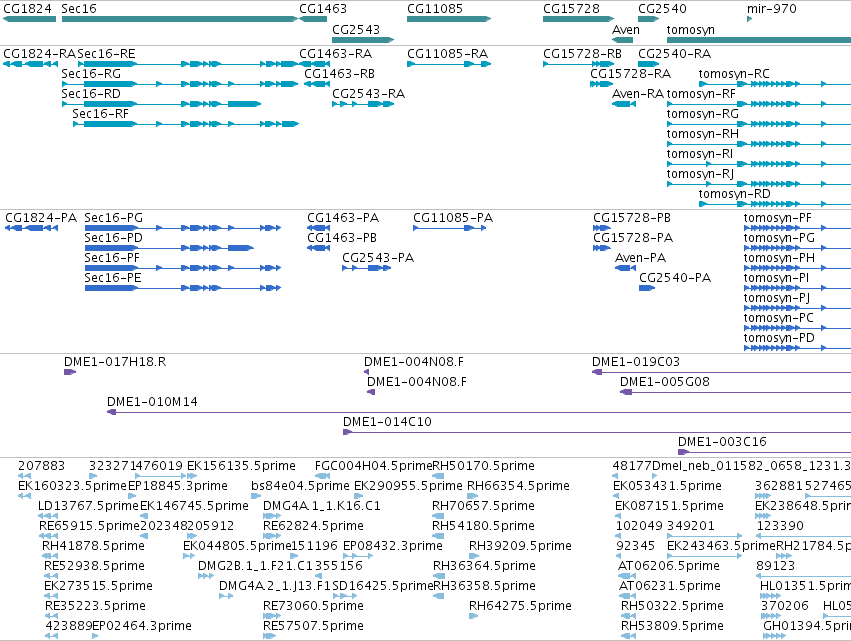Click the Sec16-RF transcript
851x641 pixels.
(186, 124)
